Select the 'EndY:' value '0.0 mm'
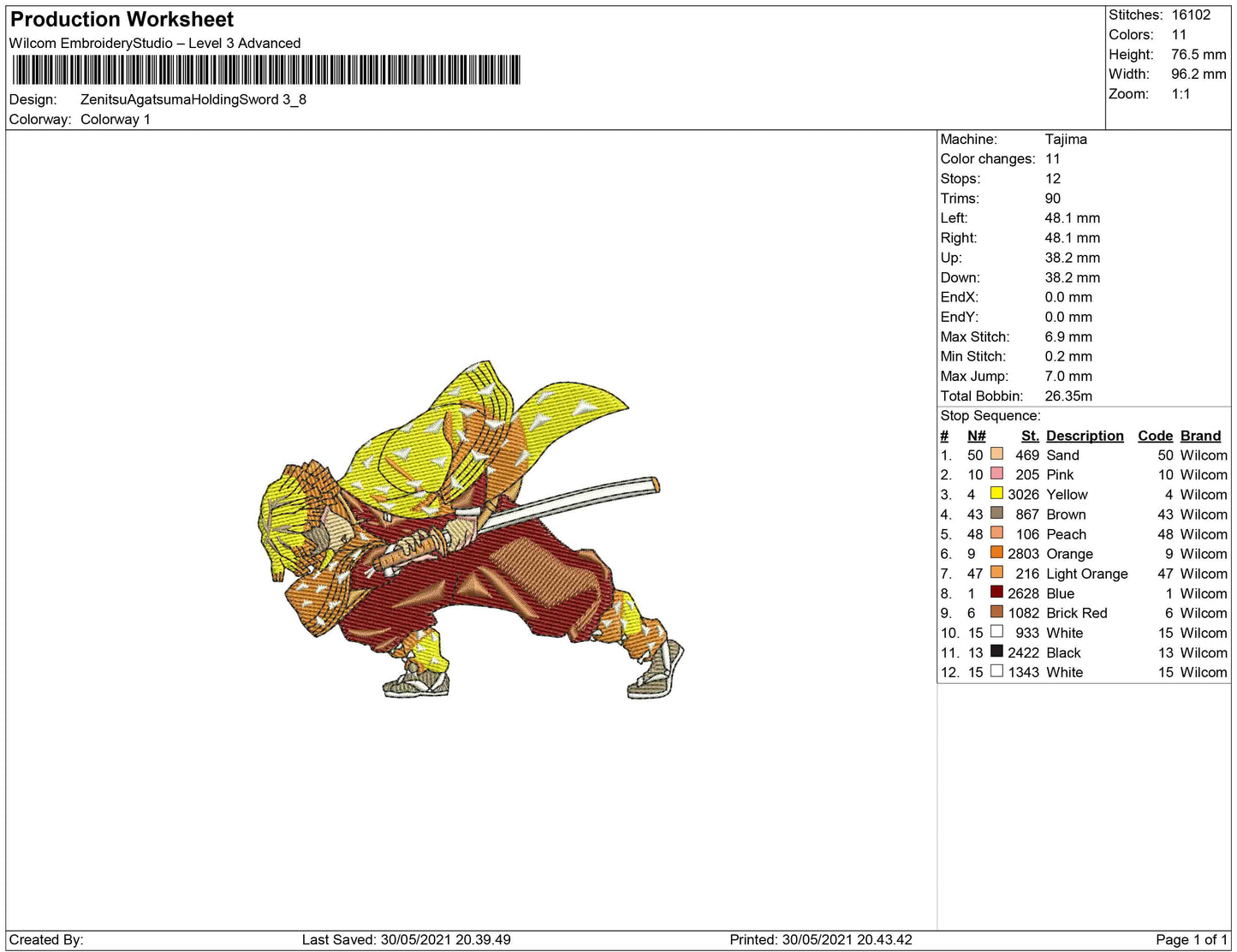 point(1068,317)
